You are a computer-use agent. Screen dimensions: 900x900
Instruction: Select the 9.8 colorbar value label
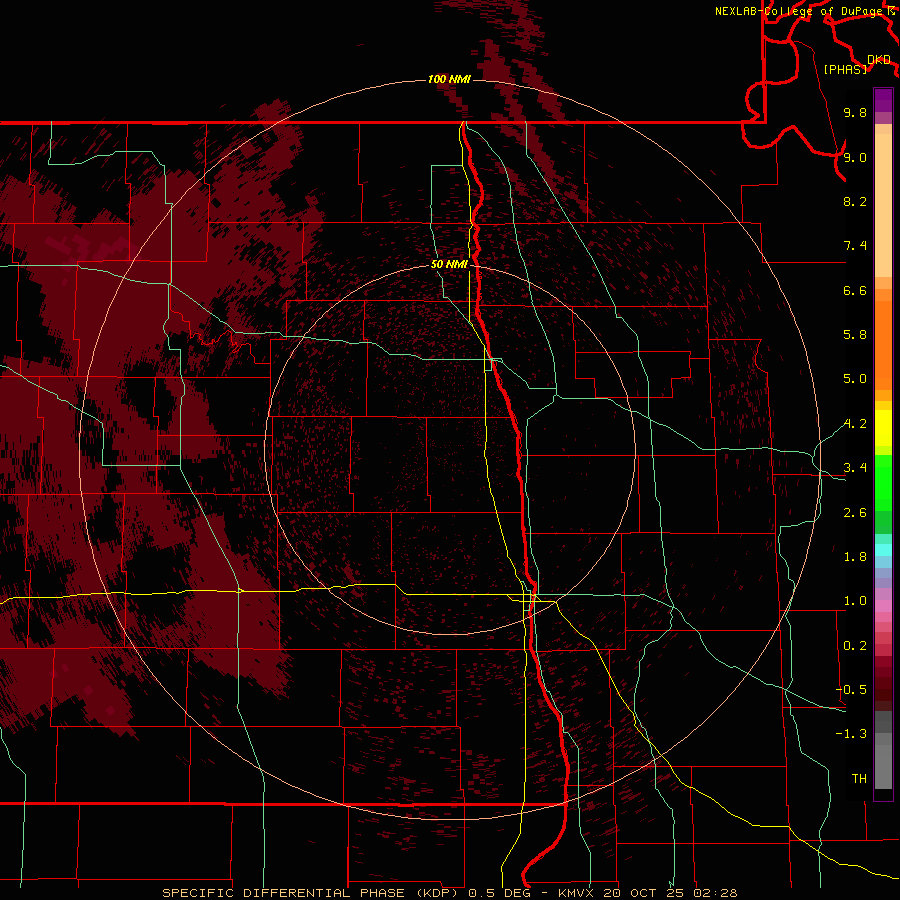click(x=855, y=112)
